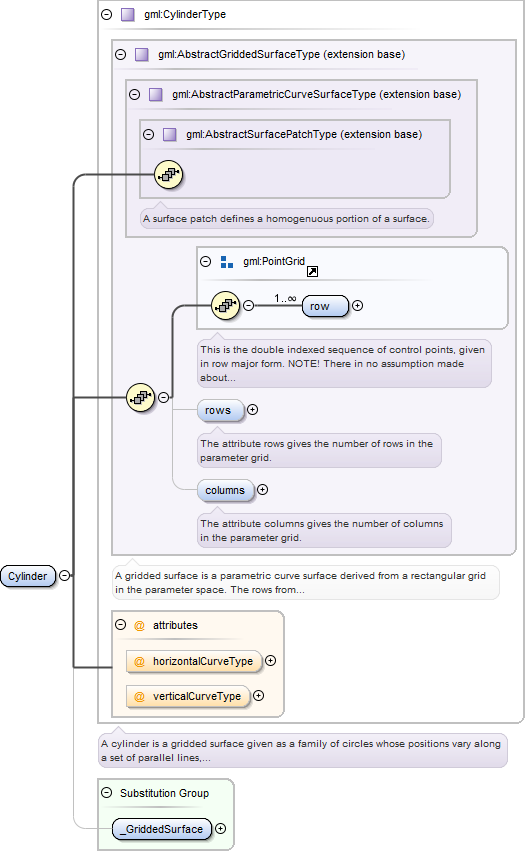Screen dimensions: 526x852
Task: Expand the verticalCurveType attribute
Action: pos(259,696)
